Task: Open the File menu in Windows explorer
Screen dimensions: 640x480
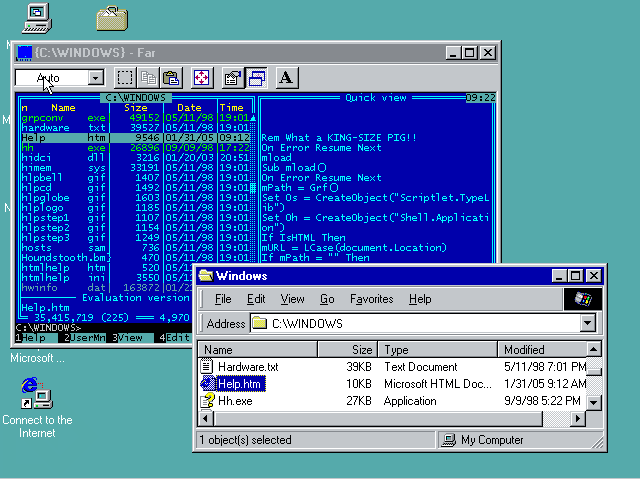Action: coord(223,299)
